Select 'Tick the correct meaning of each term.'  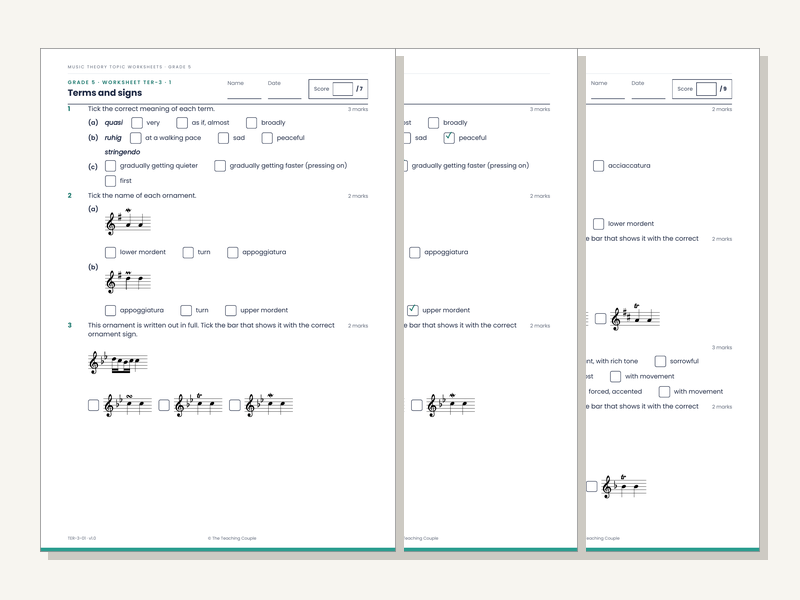coord(151,109)
